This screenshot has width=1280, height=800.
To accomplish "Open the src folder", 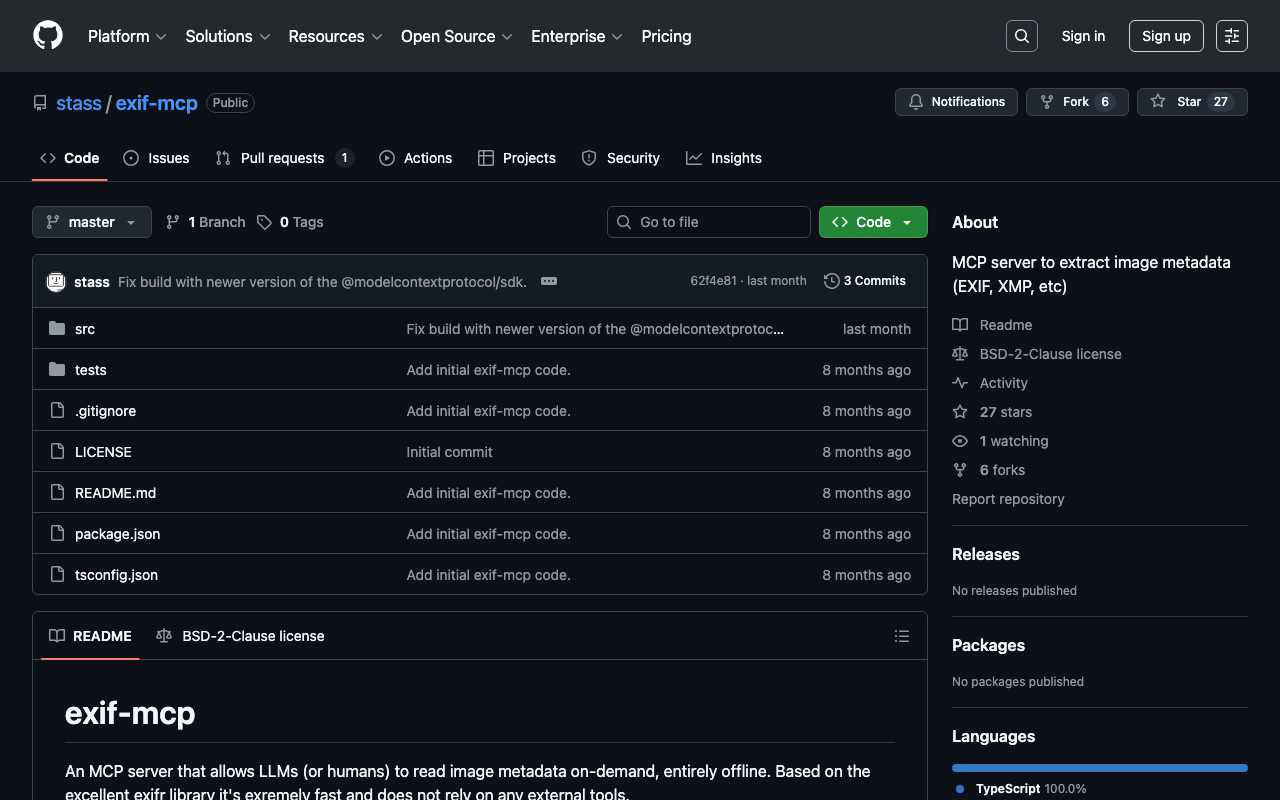I will (x=85, y=329).
